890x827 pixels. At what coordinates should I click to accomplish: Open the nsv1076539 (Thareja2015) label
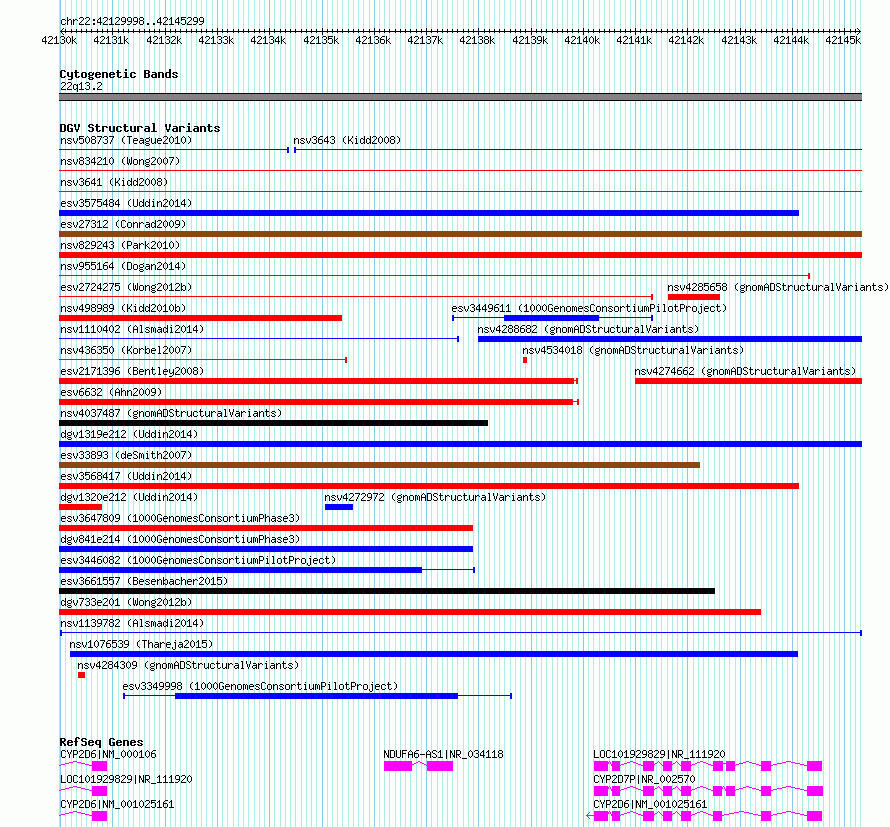(x=141, y=644)
